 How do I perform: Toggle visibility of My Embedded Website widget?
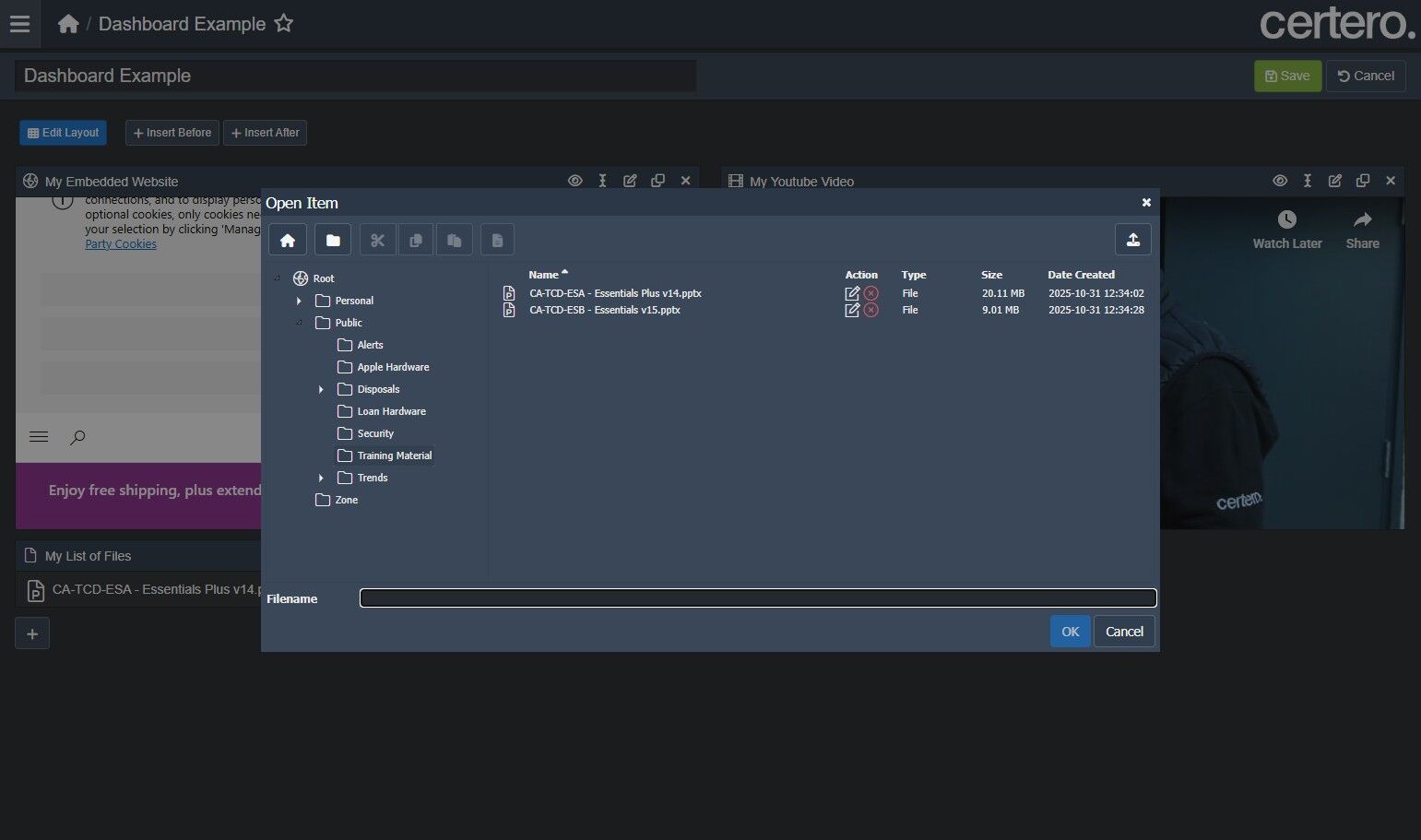coord(574,181)
